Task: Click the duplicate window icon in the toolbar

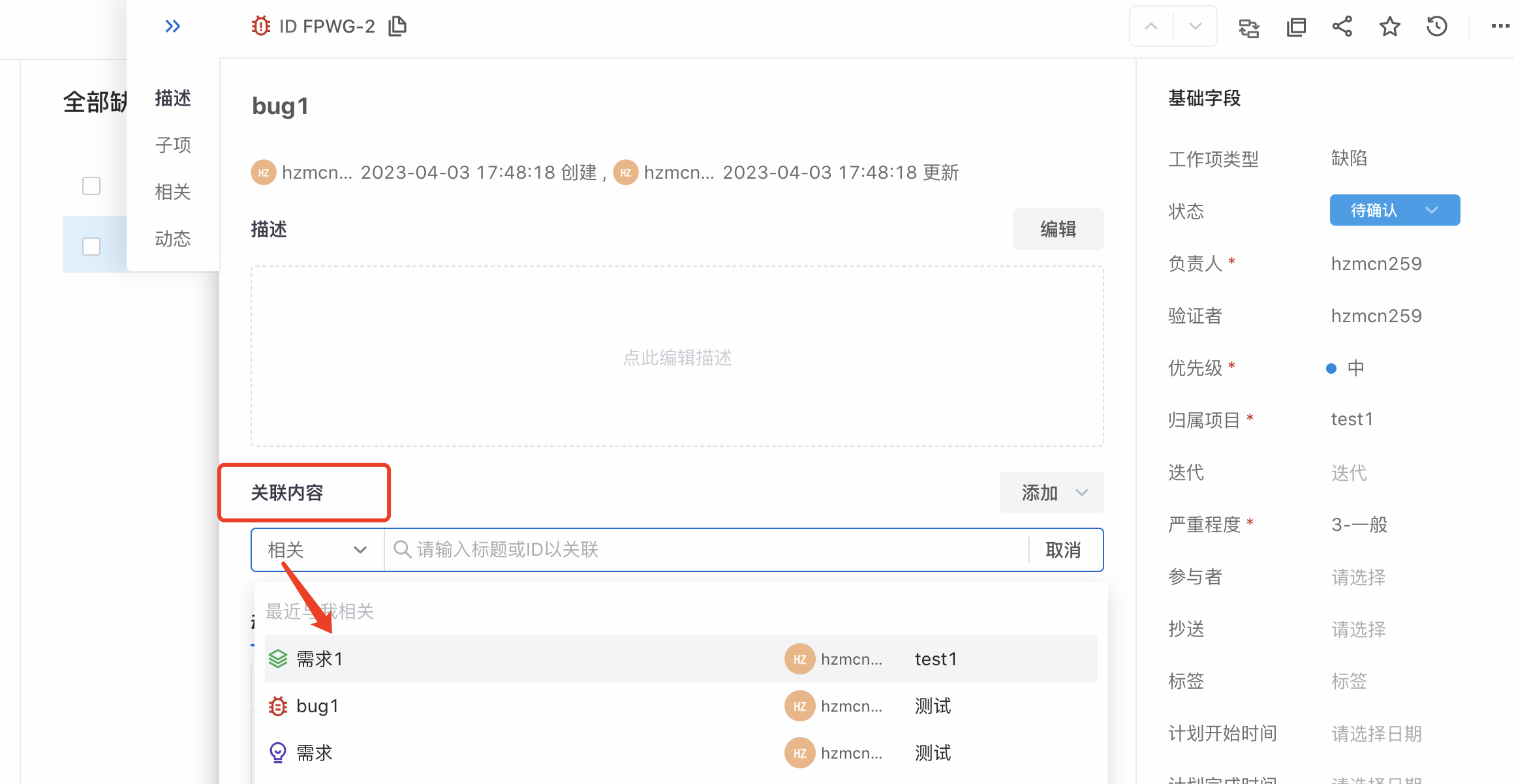Action: coord(1295,27)
